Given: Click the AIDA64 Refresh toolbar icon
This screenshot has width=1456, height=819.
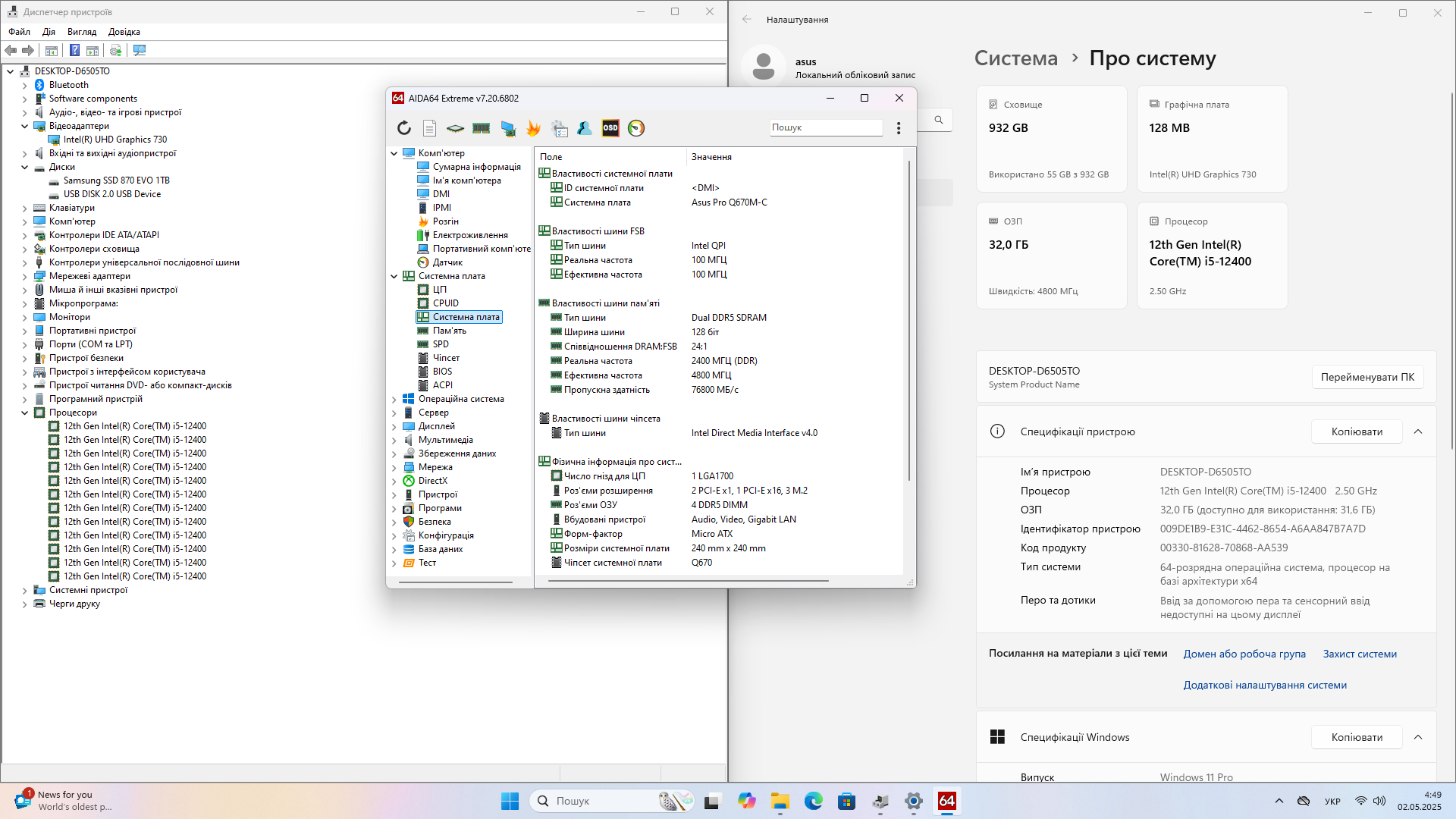Looking at the screenshot, I should tap(404, 128).
